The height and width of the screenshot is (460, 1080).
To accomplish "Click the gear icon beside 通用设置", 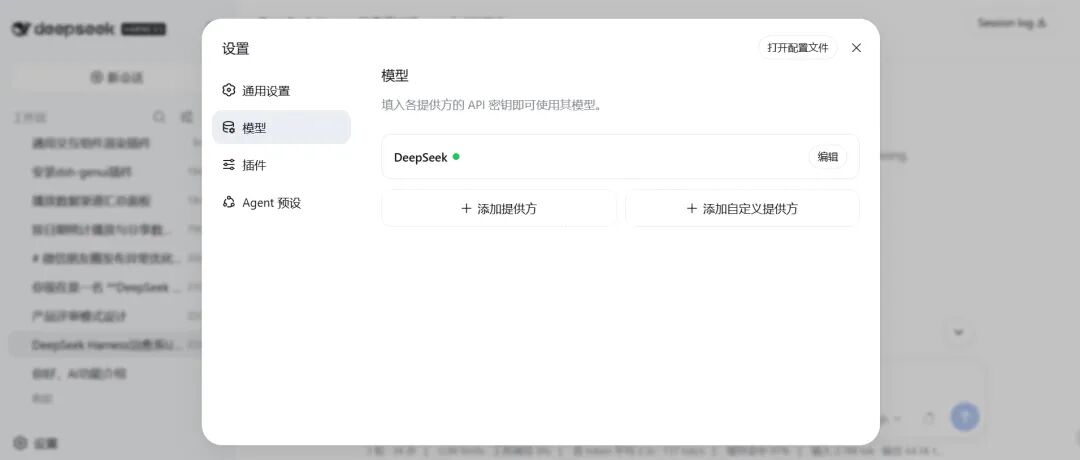I will click(x=229, y=90).
